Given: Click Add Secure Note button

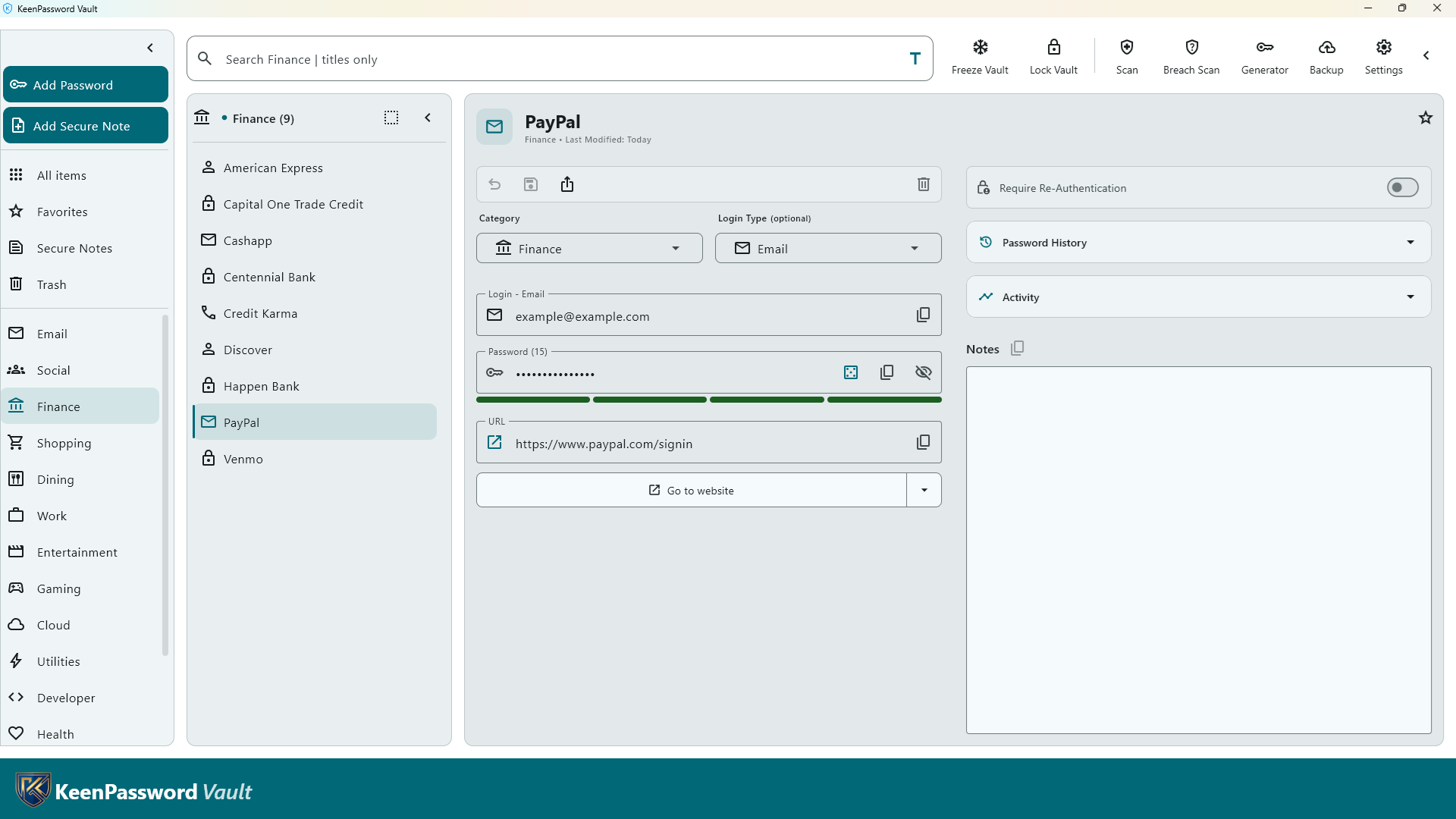Looking at the screenshot, I should [x=86, y=125].
